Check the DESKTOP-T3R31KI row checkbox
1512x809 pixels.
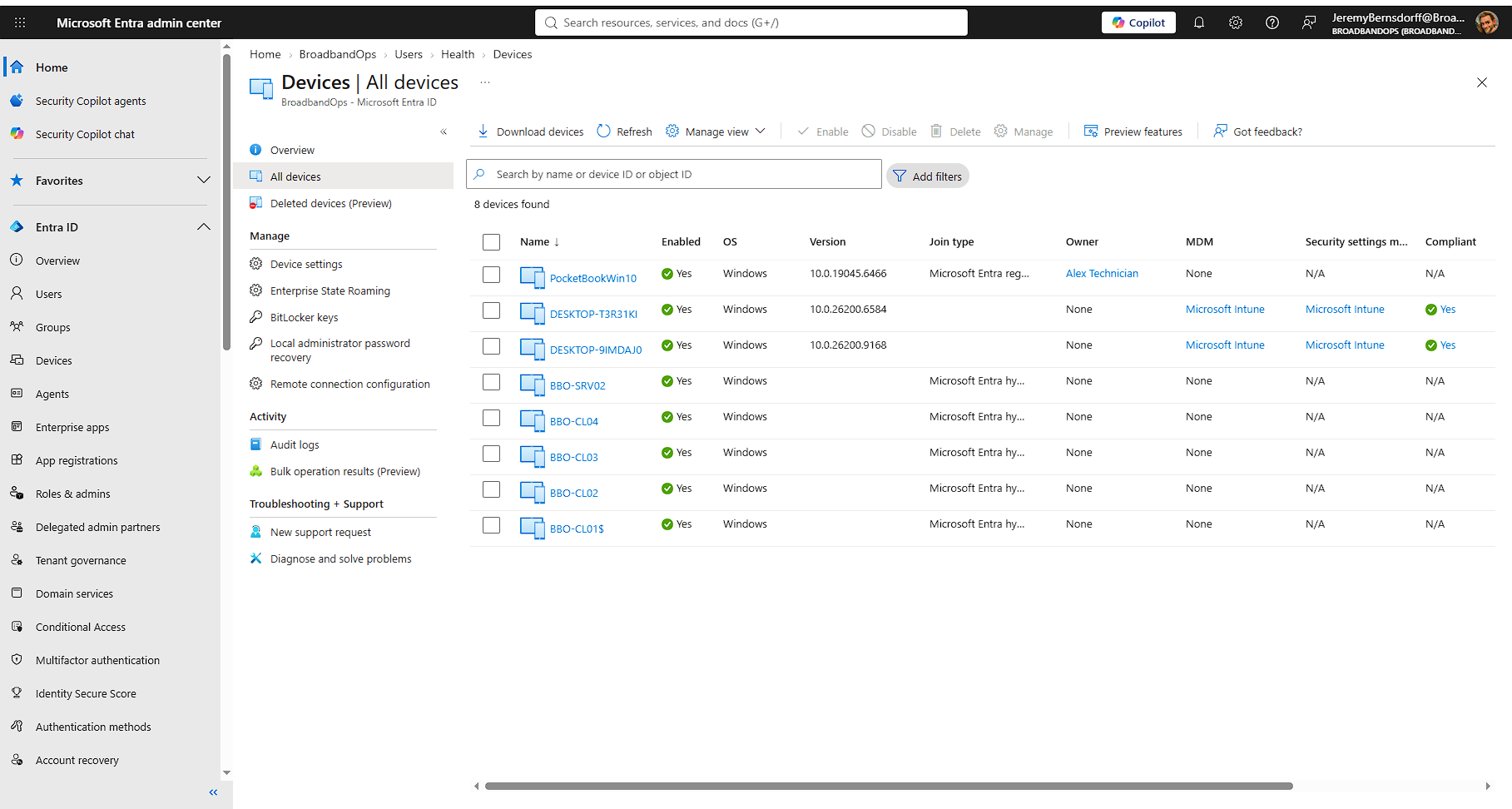coord(492,310)
